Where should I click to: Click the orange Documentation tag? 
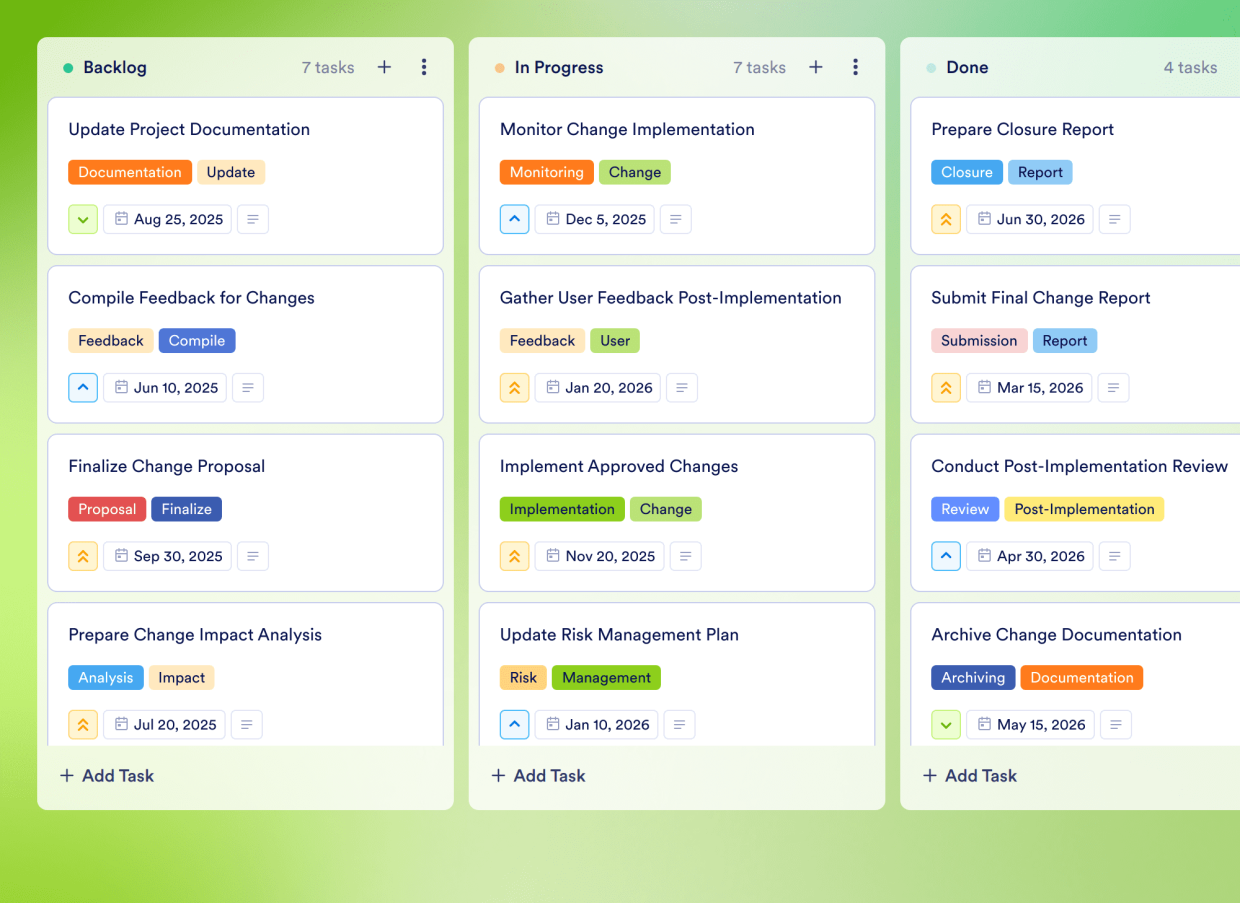tap(129, 172)
